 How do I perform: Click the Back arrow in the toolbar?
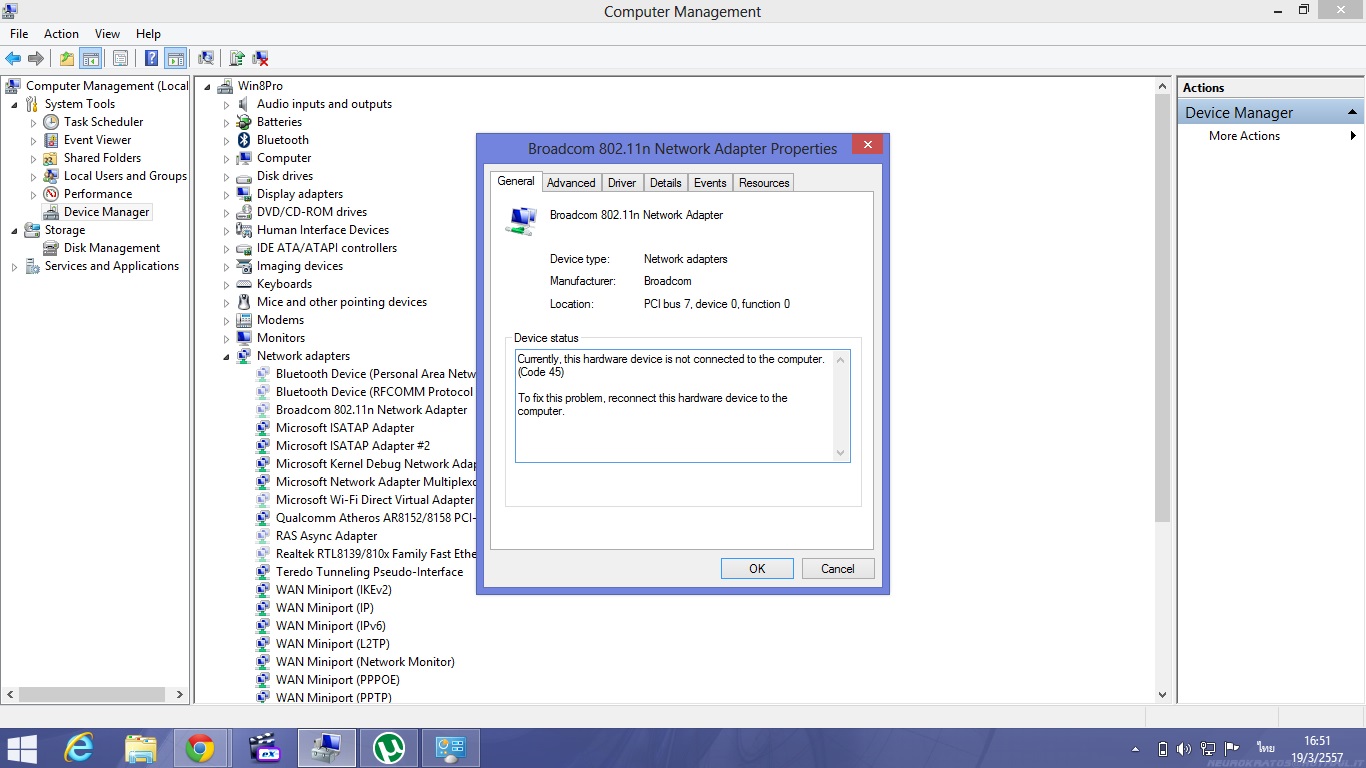[13, 58]
